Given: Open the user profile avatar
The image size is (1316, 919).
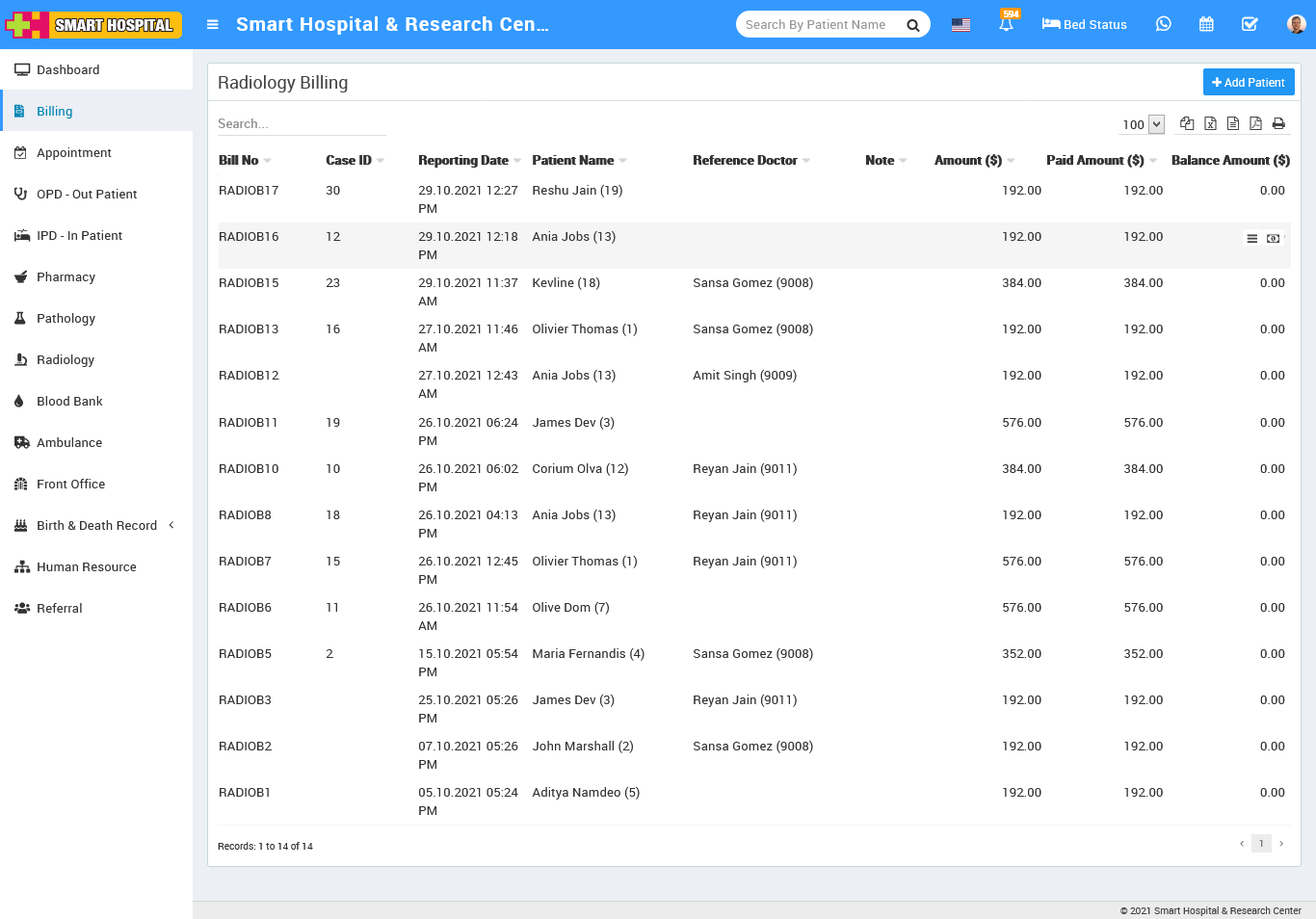Looking at the screenshot, I should point(1296,24).
